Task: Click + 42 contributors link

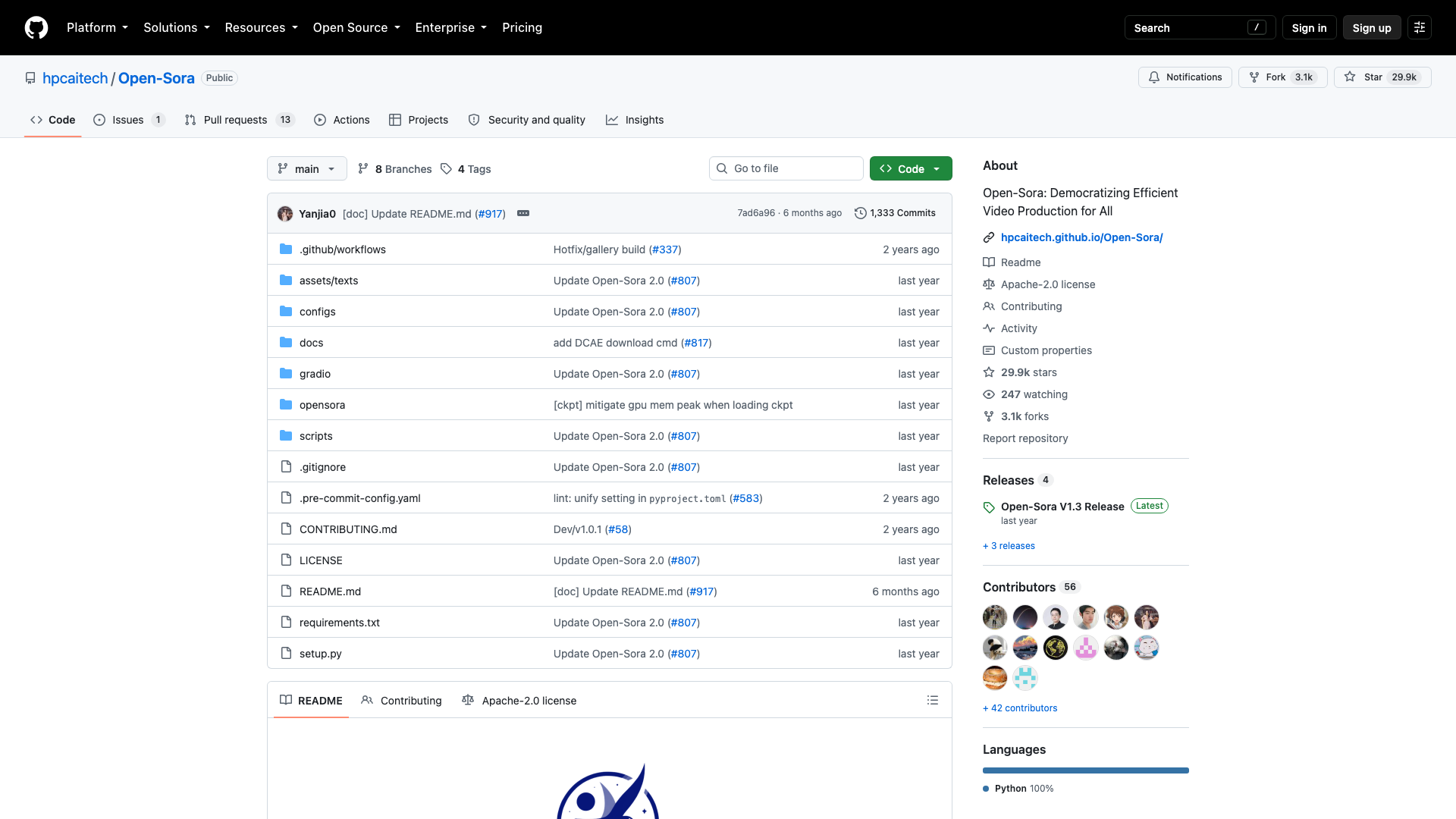Action: coord(1020,708)
